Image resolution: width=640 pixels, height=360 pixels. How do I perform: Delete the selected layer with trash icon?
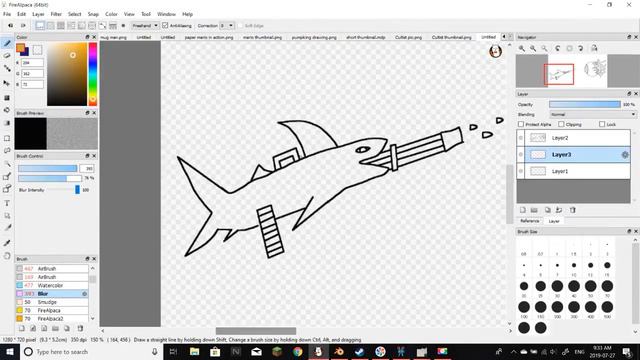573,210
